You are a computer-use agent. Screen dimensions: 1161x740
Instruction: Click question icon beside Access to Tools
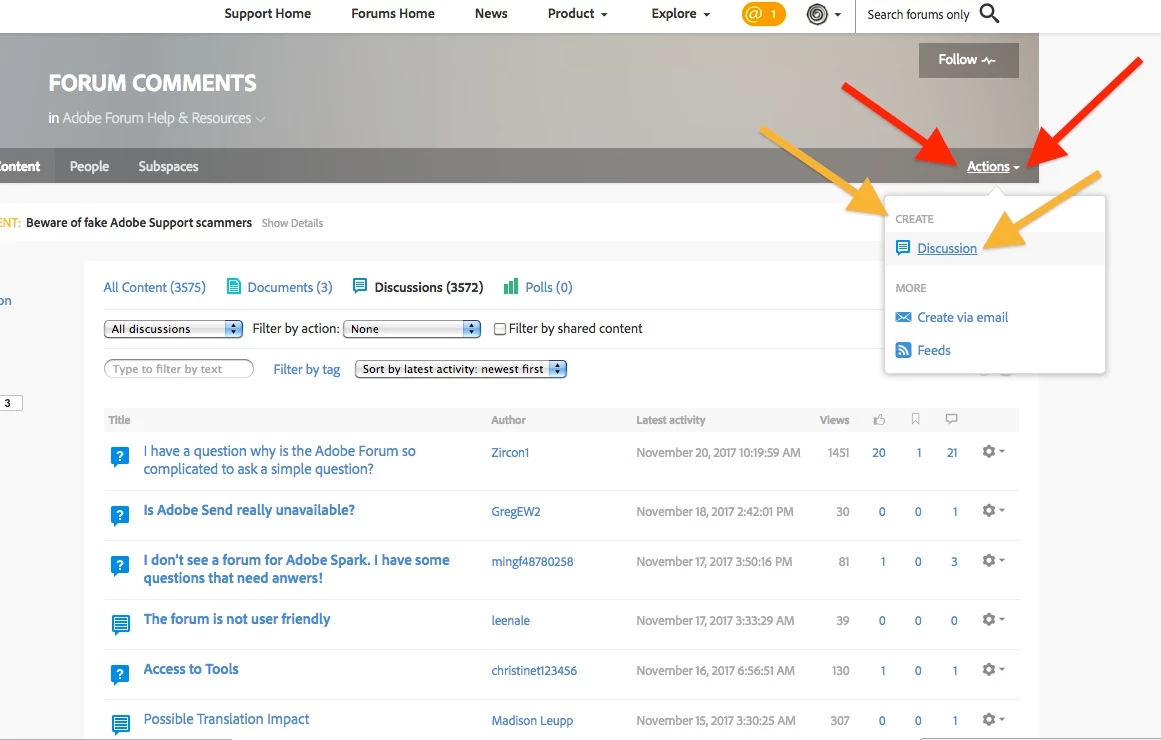click(120, 675)
